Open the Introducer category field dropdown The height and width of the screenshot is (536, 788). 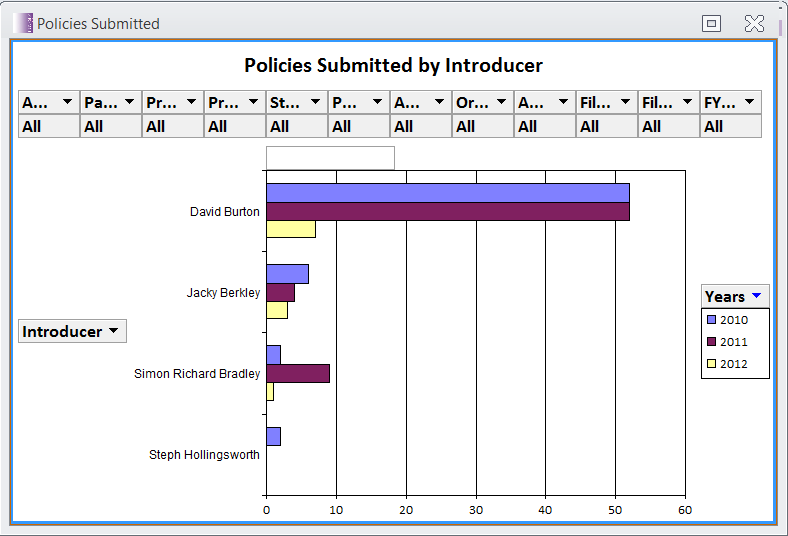coord(113,331)
